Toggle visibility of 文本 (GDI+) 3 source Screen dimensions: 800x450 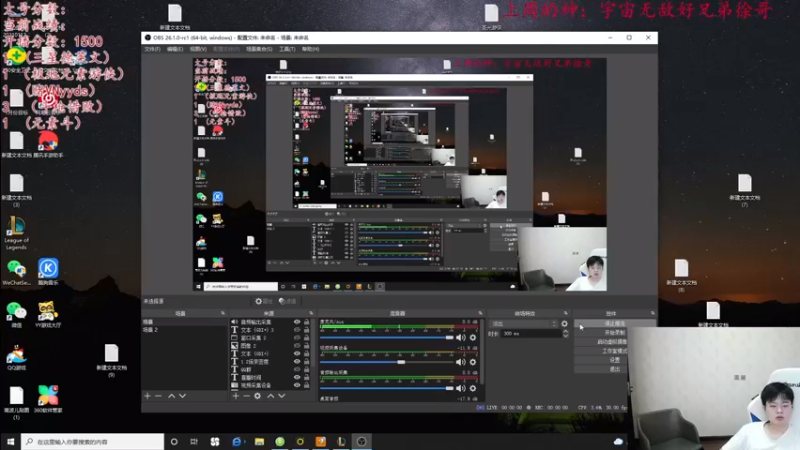[297, 330]
